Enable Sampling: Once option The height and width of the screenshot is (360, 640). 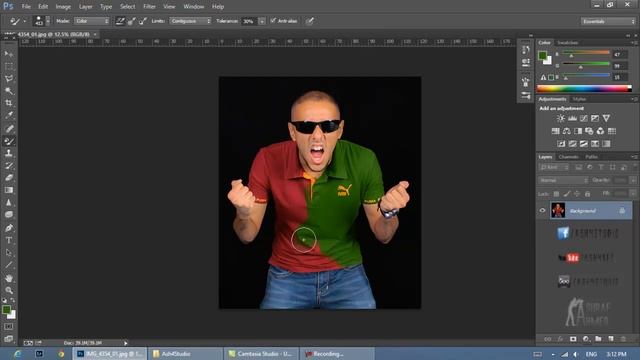click(131, 21)
